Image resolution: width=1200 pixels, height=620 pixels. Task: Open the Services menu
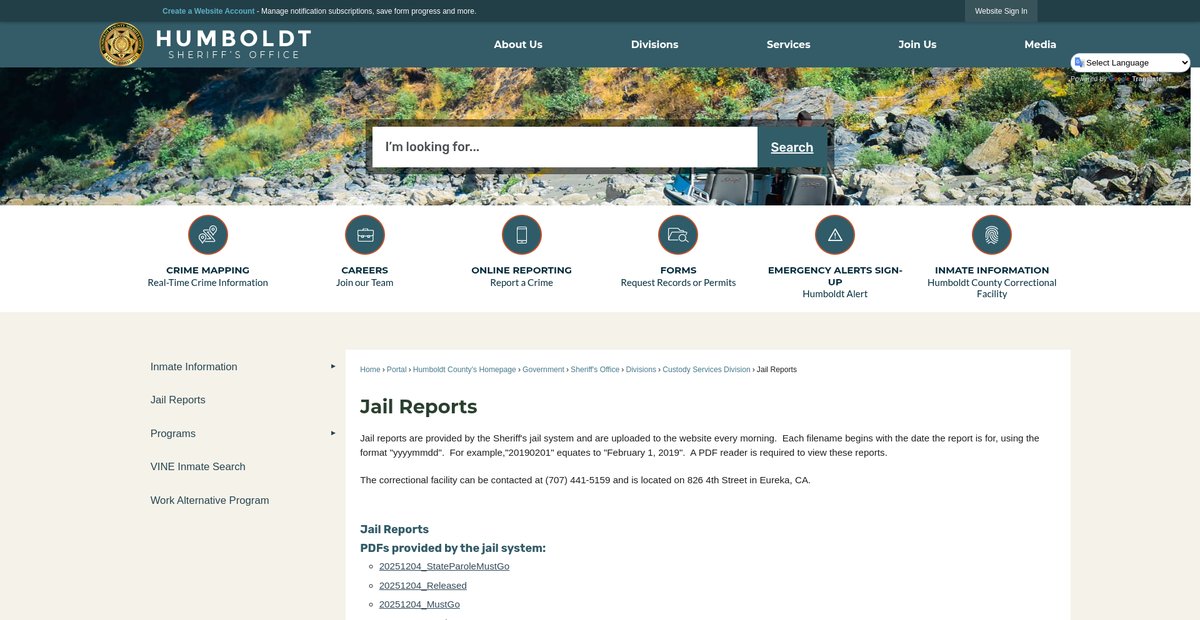(789, 44)
